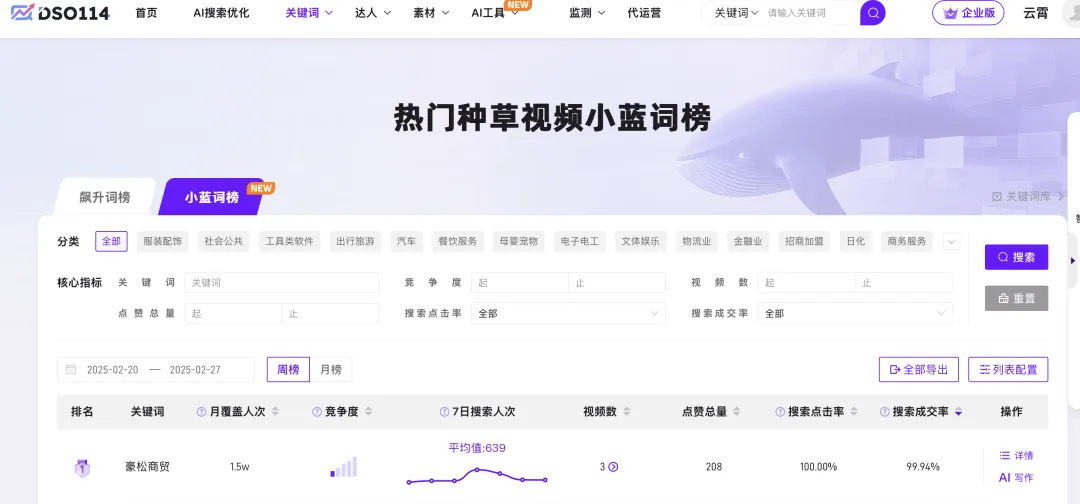Screen dimensions: 1080x504
Task: Click the 全部导出 export button
Action: 918,369
